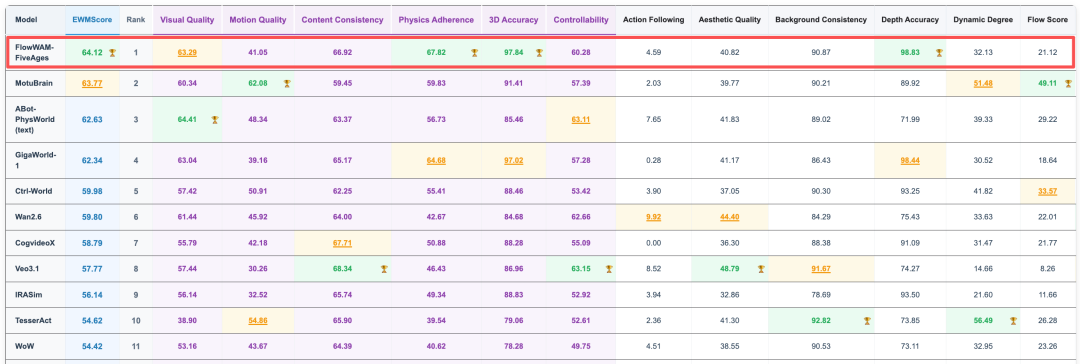Click EWMScore value 62.34

[92, 160]
